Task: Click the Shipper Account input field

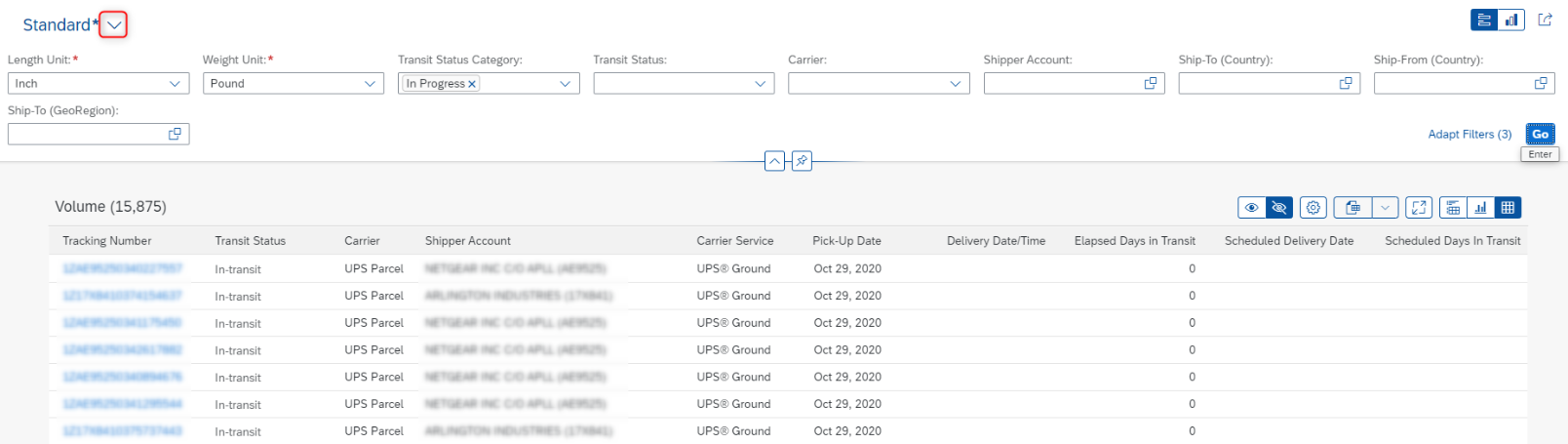Action: pyautogui.click(x=1074, y=84)
